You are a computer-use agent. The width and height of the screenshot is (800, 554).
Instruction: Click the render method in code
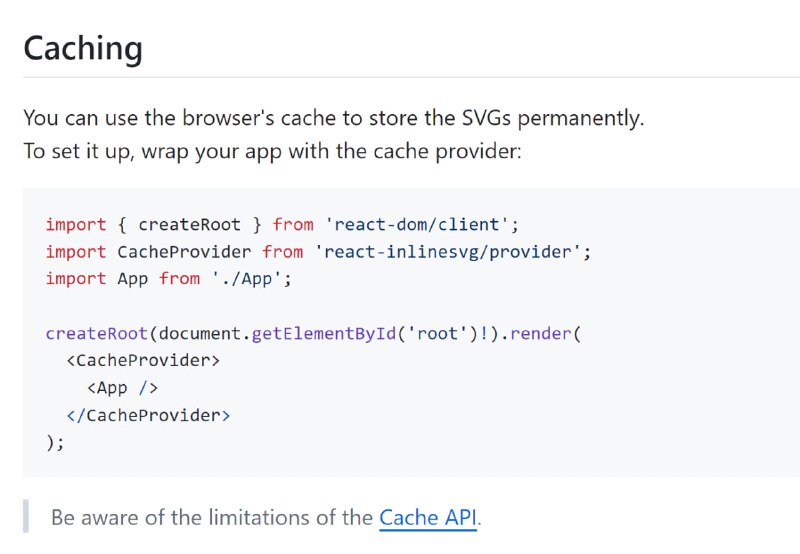point(541,333)
